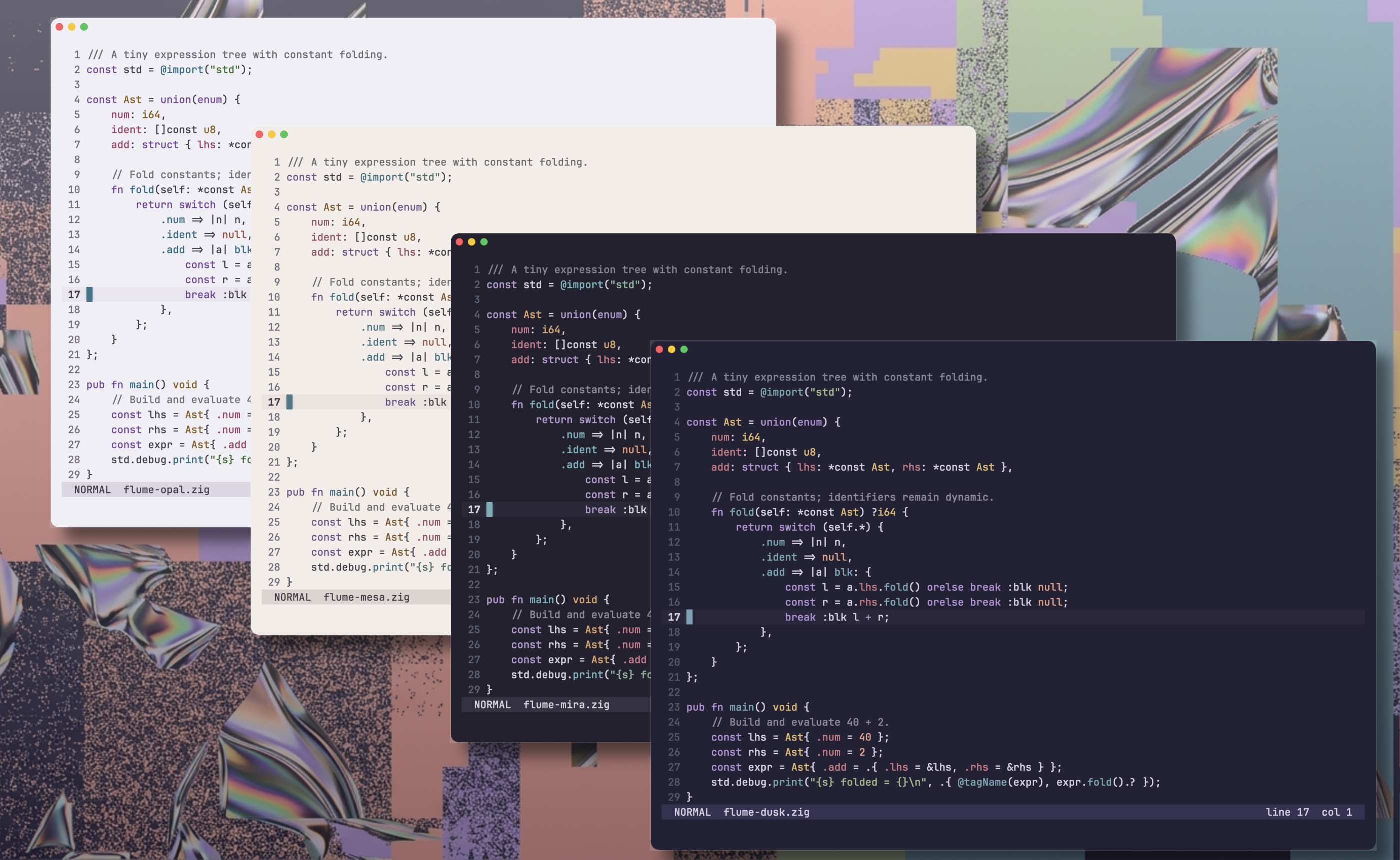Click "const Ast = union(enum) {" in flume-mira.zig
The width and height of the screenshot is (1400, 860).
[x=563, y=315]
